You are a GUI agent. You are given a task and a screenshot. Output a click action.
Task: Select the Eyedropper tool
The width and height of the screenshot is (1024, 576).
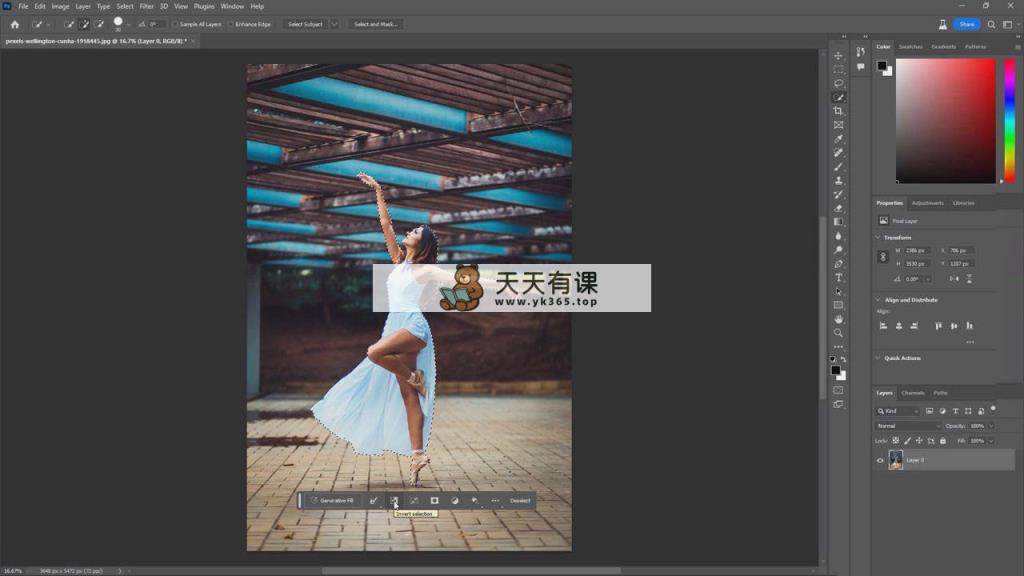click(839, 138)
